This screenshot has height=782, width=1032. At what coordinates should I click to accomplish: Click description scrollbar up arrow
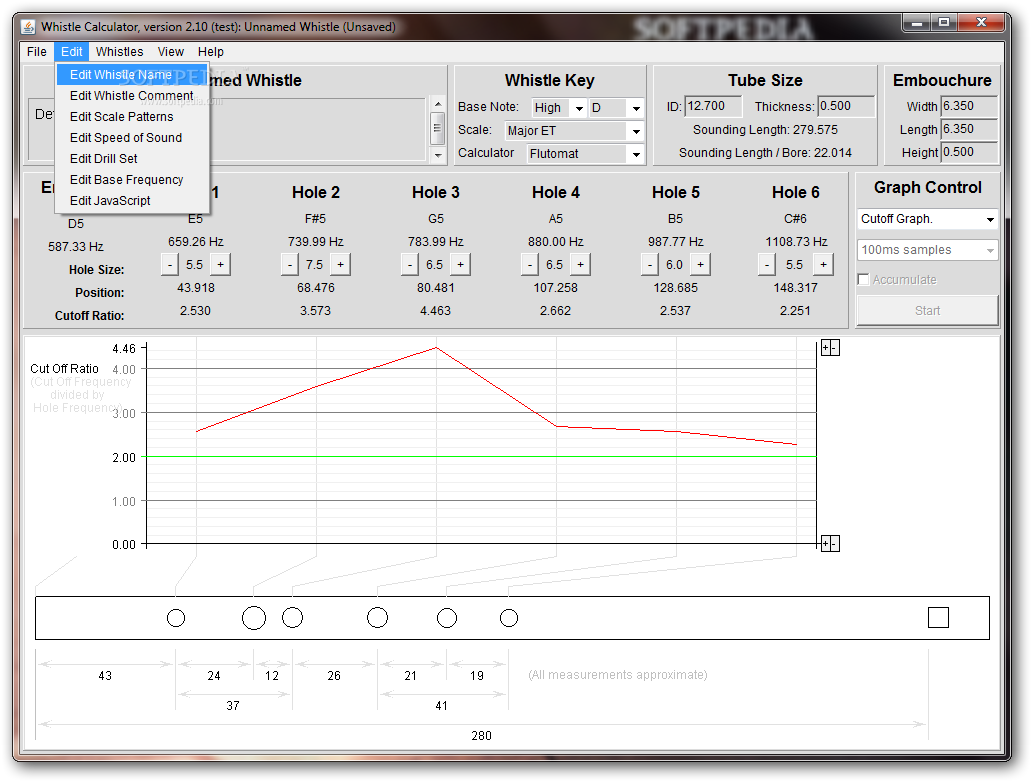coord(437,104)
